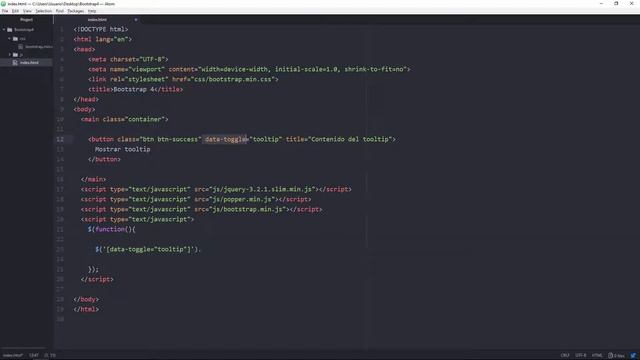Image resolution: width=640 pixels, height=360 pixels.
Task: Click gutter line number 12
Action: (60, 139)
